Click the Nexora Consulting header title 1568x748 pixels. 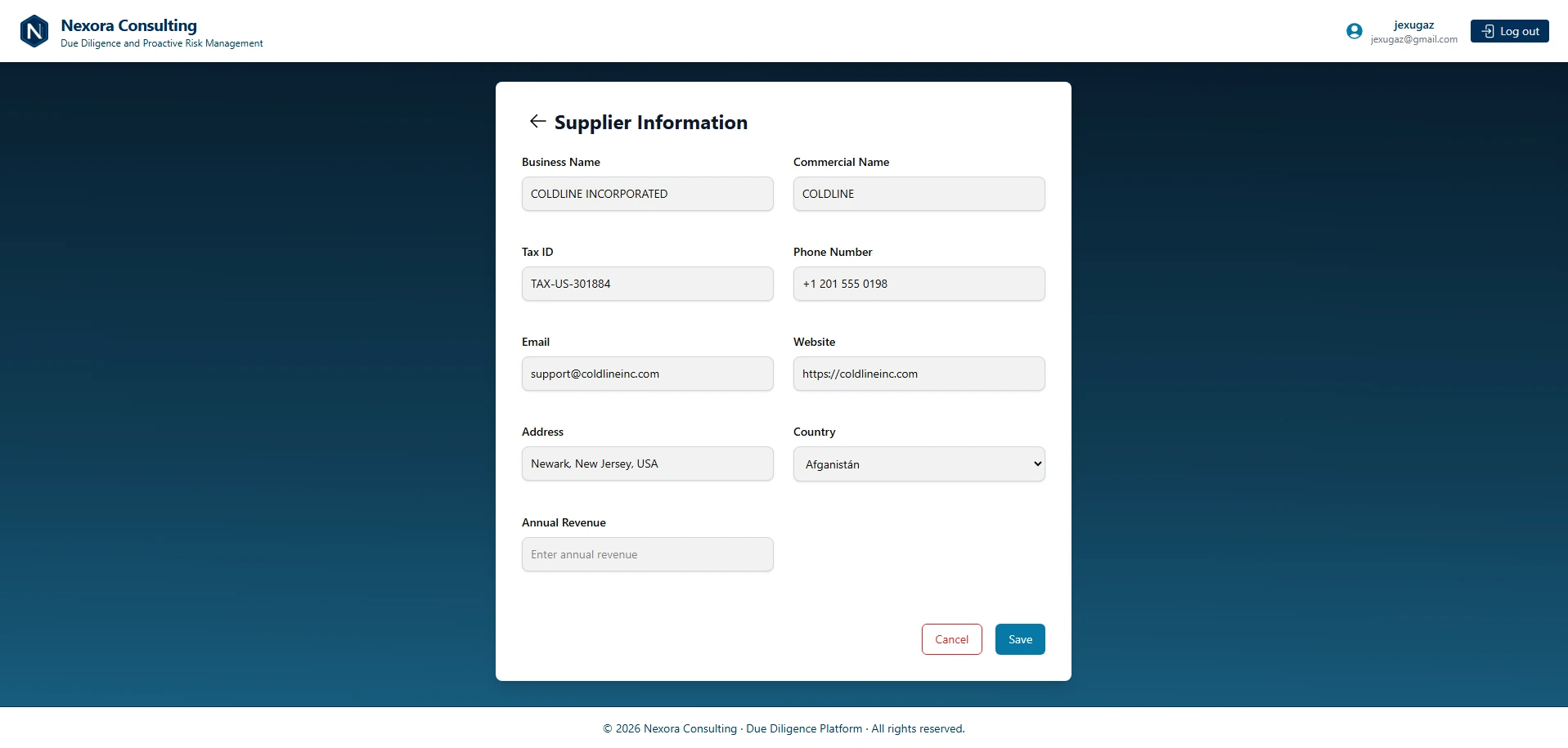[128, 25]
